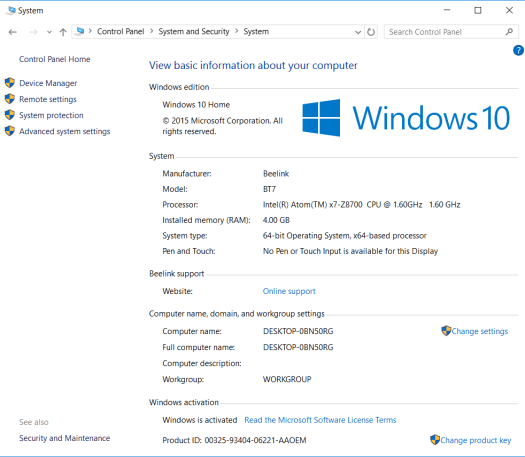Select Control Panel breadcrumb
Image resolution: width=525 pixels, height=457 pixels.
[121, 31]
